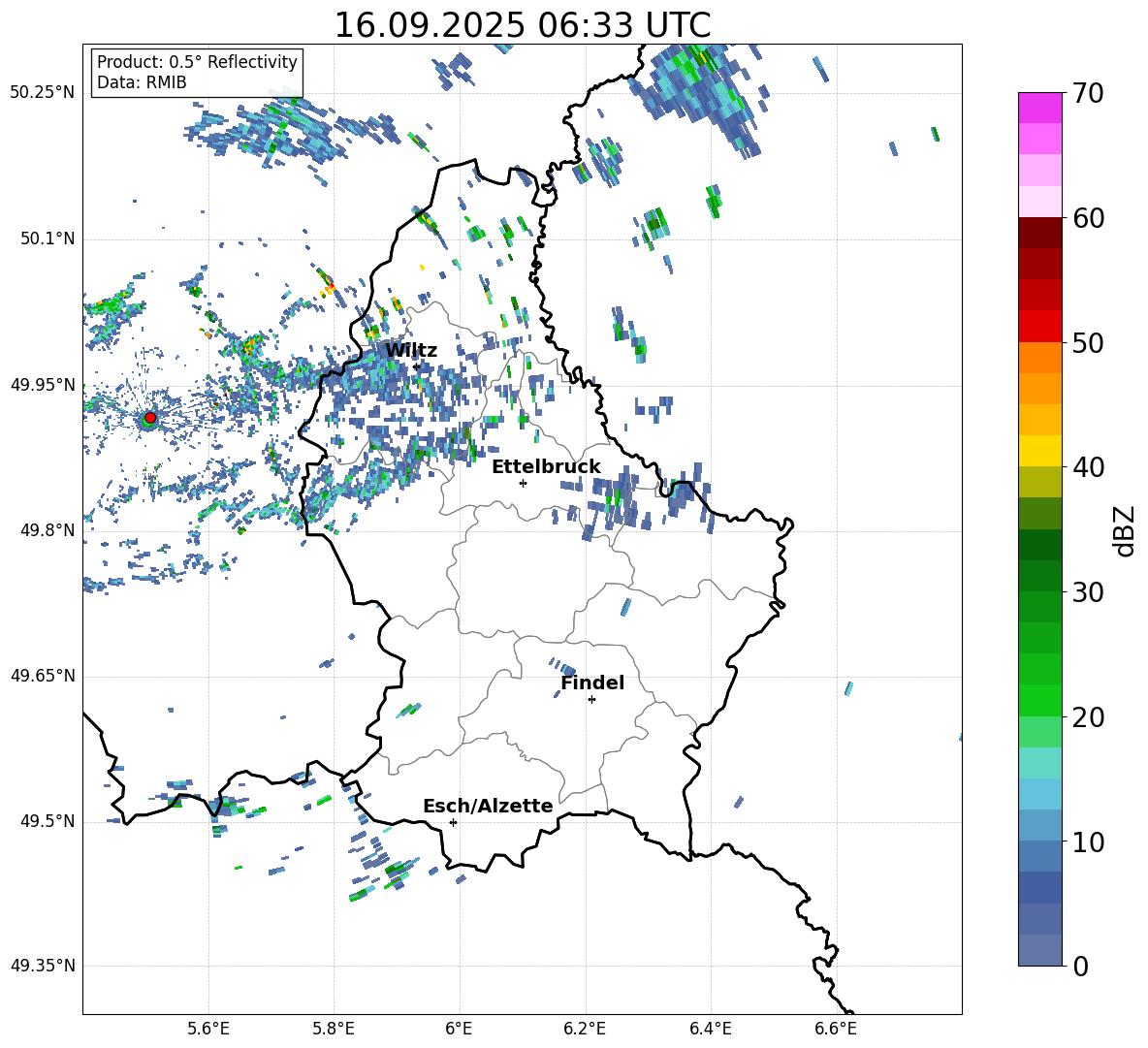Viewport: 1148px width, 1048px height.
Task: Click the colorbar 40 tick label
Action: 1088,467
